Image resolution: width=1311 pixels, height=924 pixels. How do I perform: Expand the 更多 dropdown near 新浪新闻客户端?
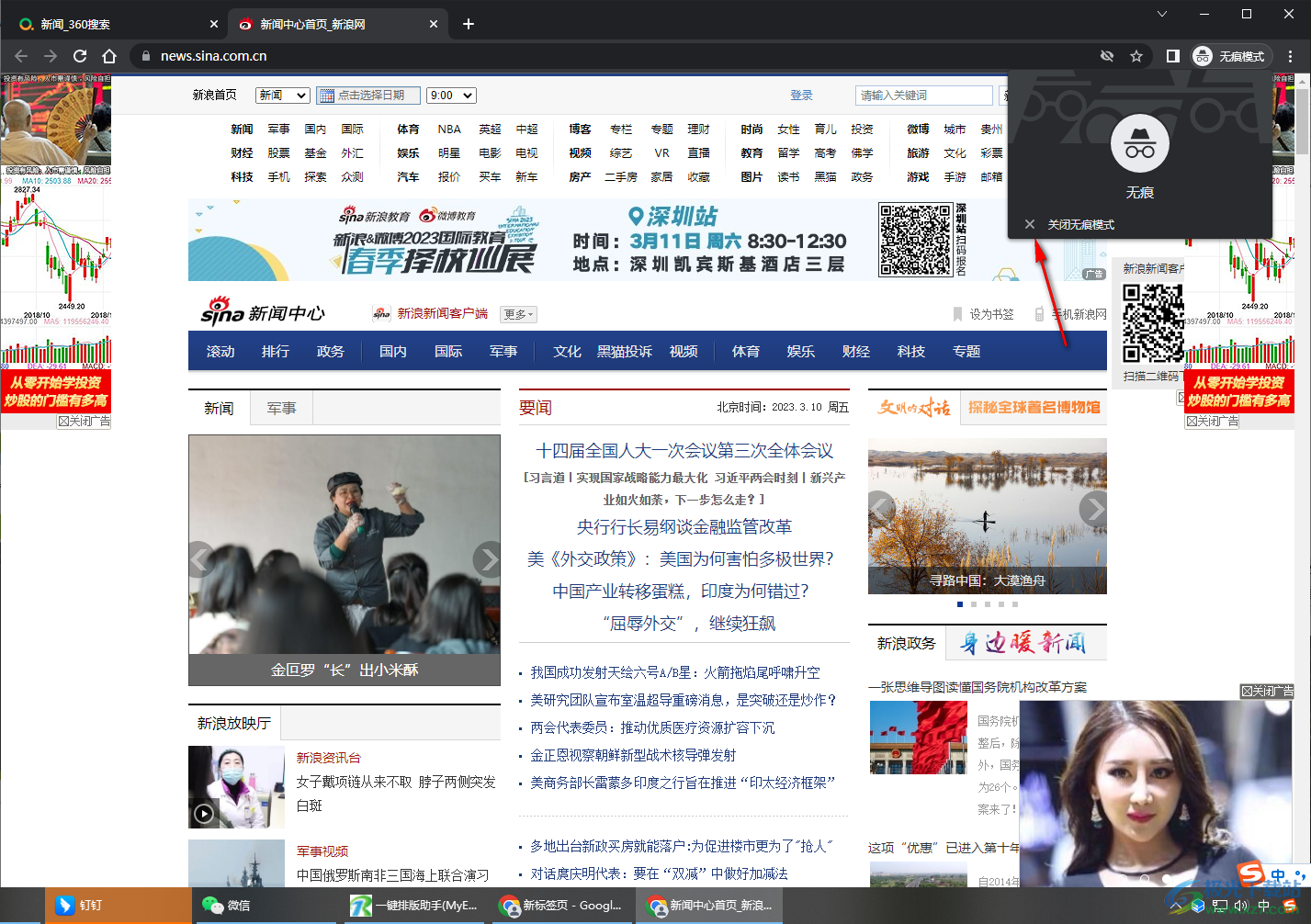point(518,314)
